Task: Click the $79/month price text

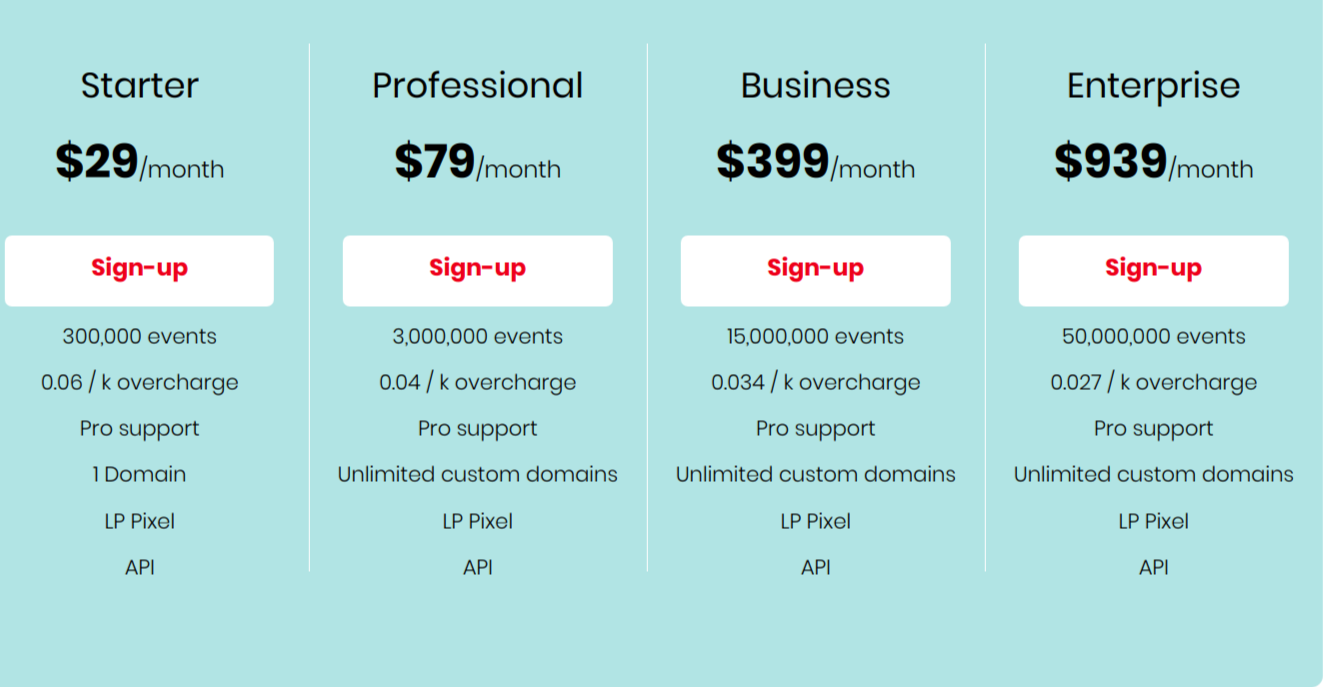Action: click(477, 162)
